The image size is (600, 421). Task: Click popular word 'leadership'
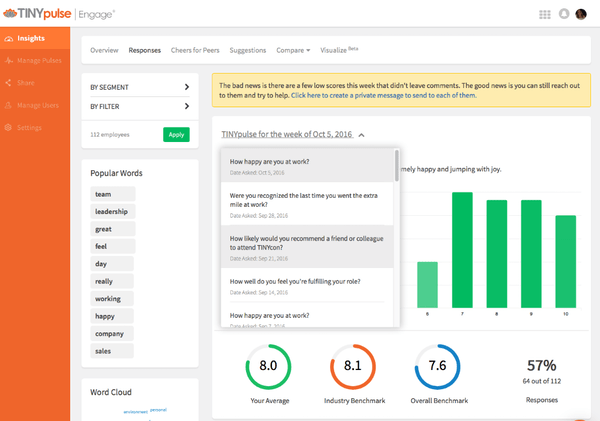[x=112, y=212]
